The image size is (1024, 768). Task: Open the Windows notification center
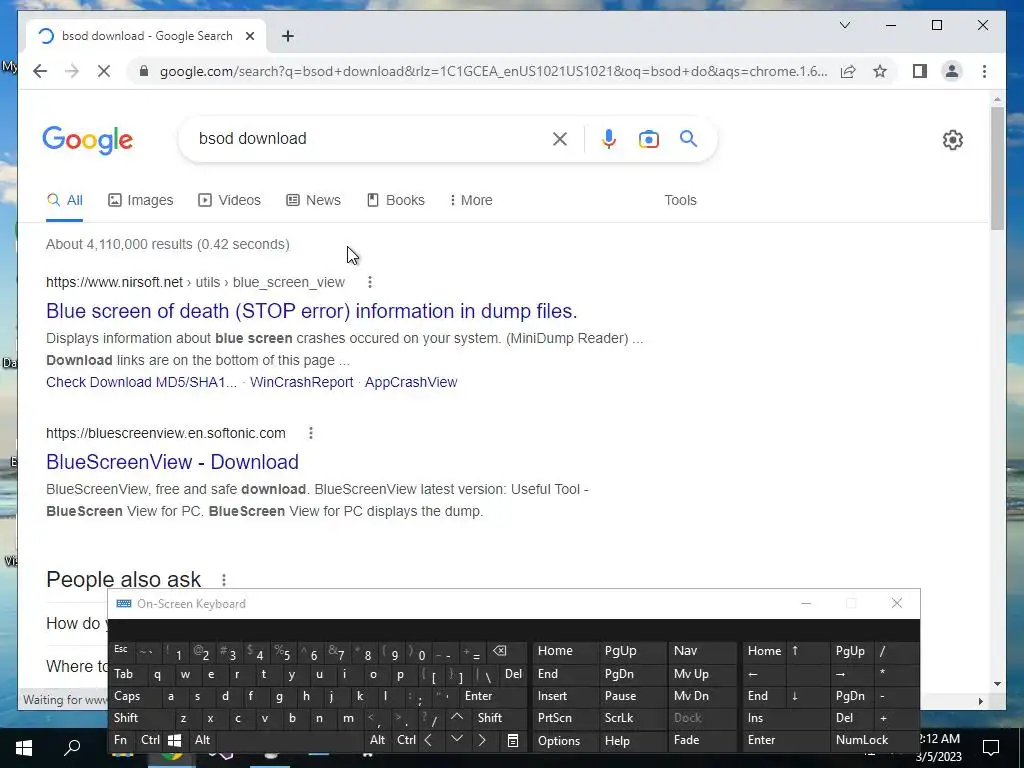coord(991,747)
